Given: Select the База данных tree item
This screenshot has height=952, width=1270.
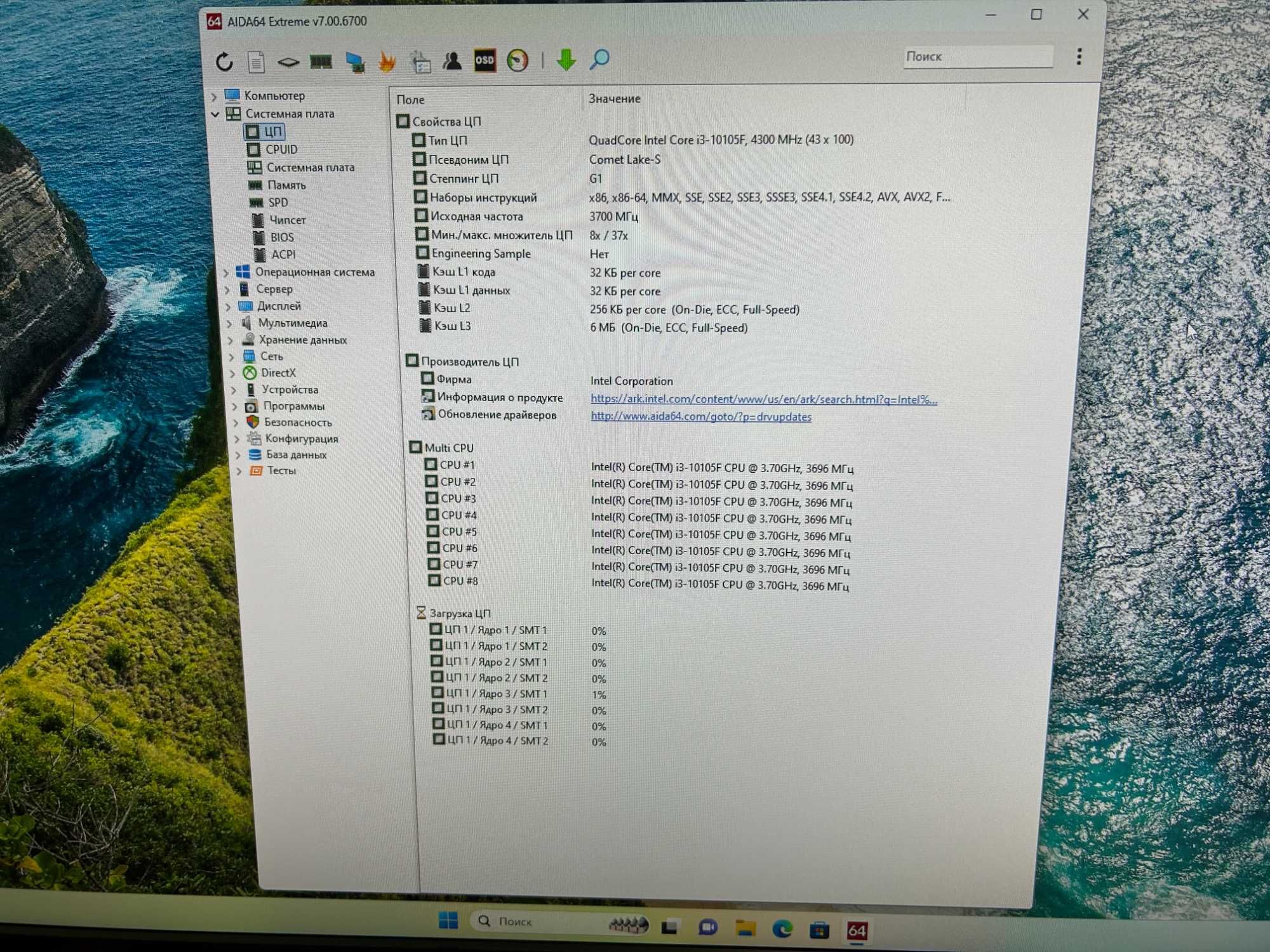Looking at the screenshot, I should tap(288, 455).
